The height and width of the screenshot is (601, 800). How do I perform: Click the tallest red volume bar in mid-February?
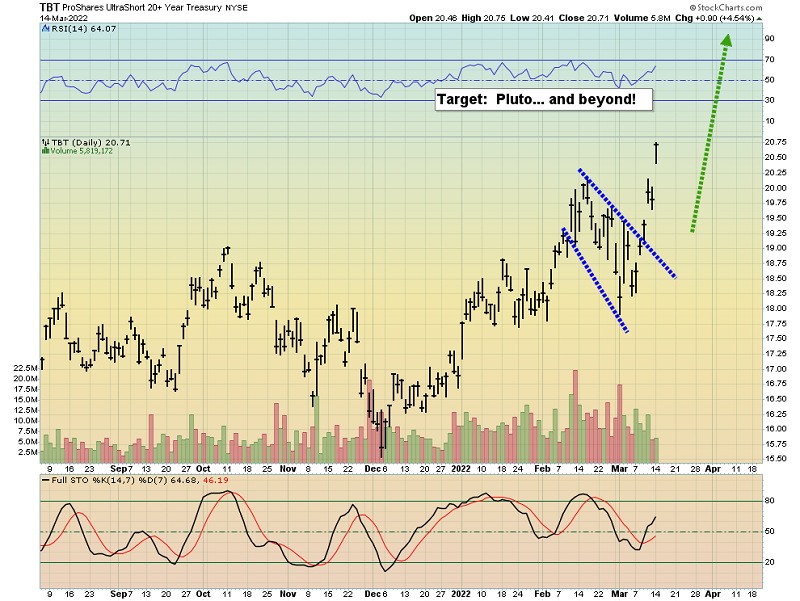pos(576,416)
